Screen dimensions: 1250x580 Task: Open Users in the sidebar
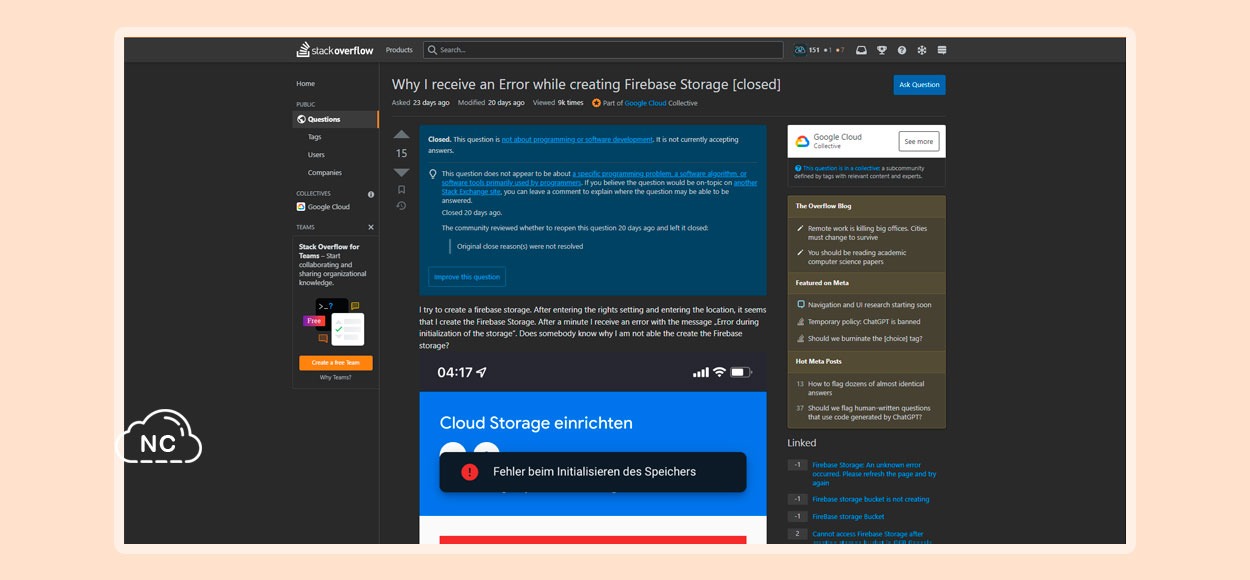tap(316, 155)
